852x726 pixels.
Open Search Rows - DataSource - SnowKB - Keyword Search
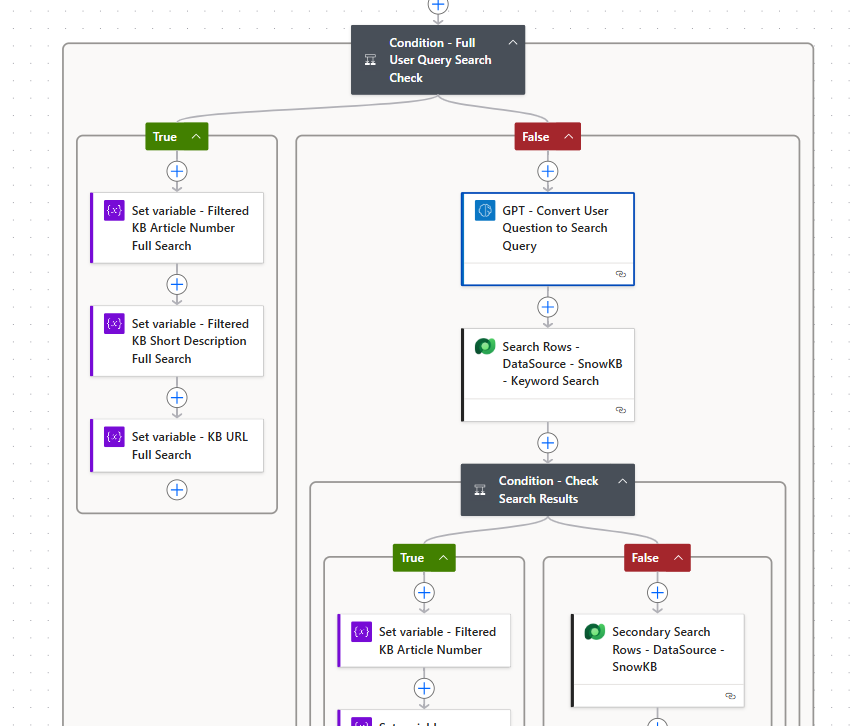point(548,374)
